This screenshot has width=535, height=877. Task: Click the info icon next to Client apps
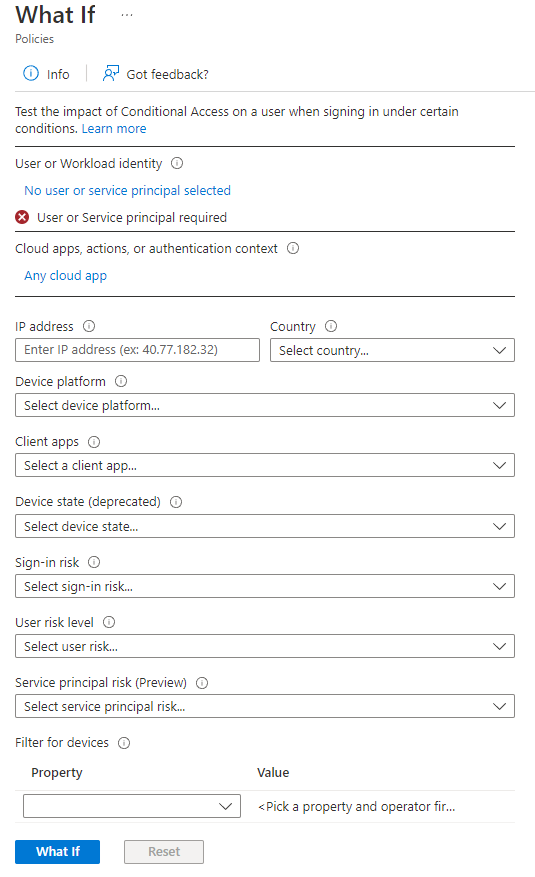click(94, 442)
